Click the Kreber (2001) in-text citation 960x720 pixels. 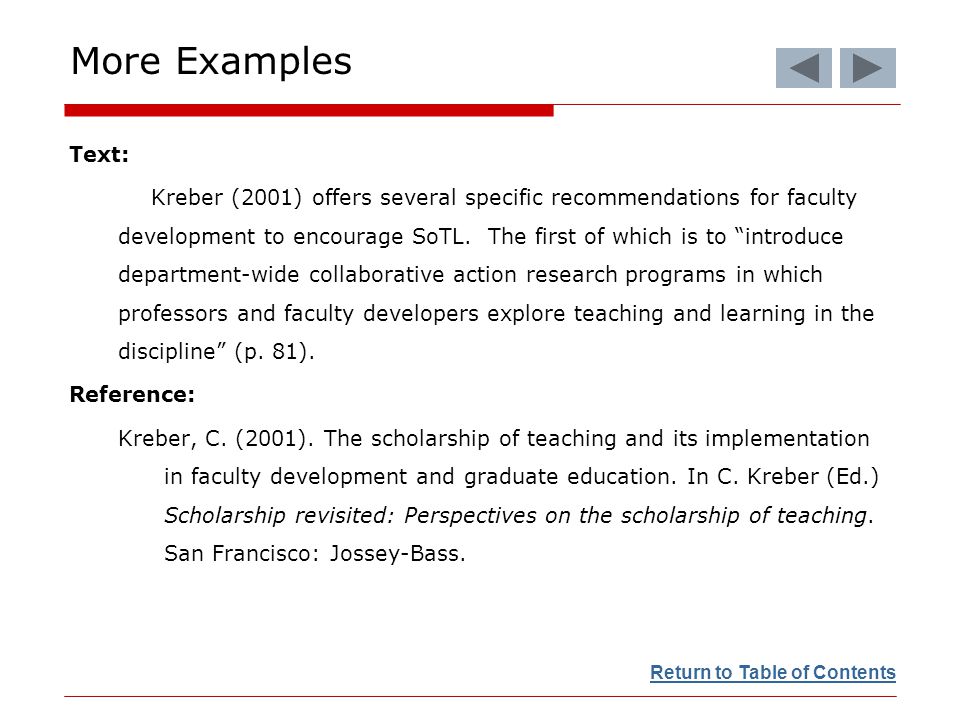(x=227, y=198)
